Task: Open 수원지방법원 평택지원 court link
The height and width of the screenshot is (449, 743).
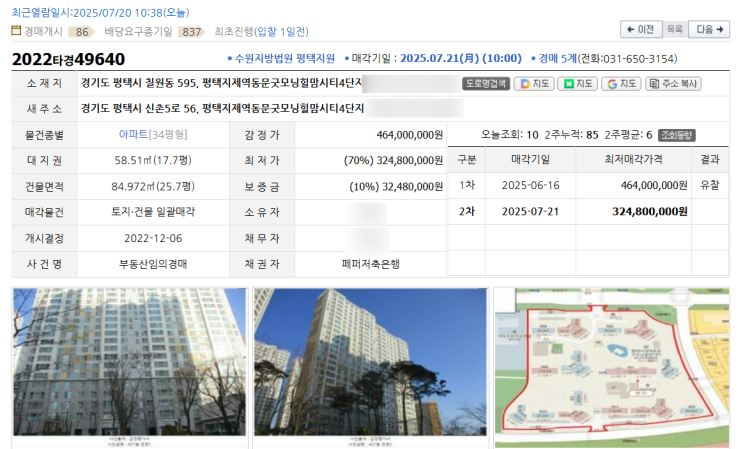Action: click(285, 59)
